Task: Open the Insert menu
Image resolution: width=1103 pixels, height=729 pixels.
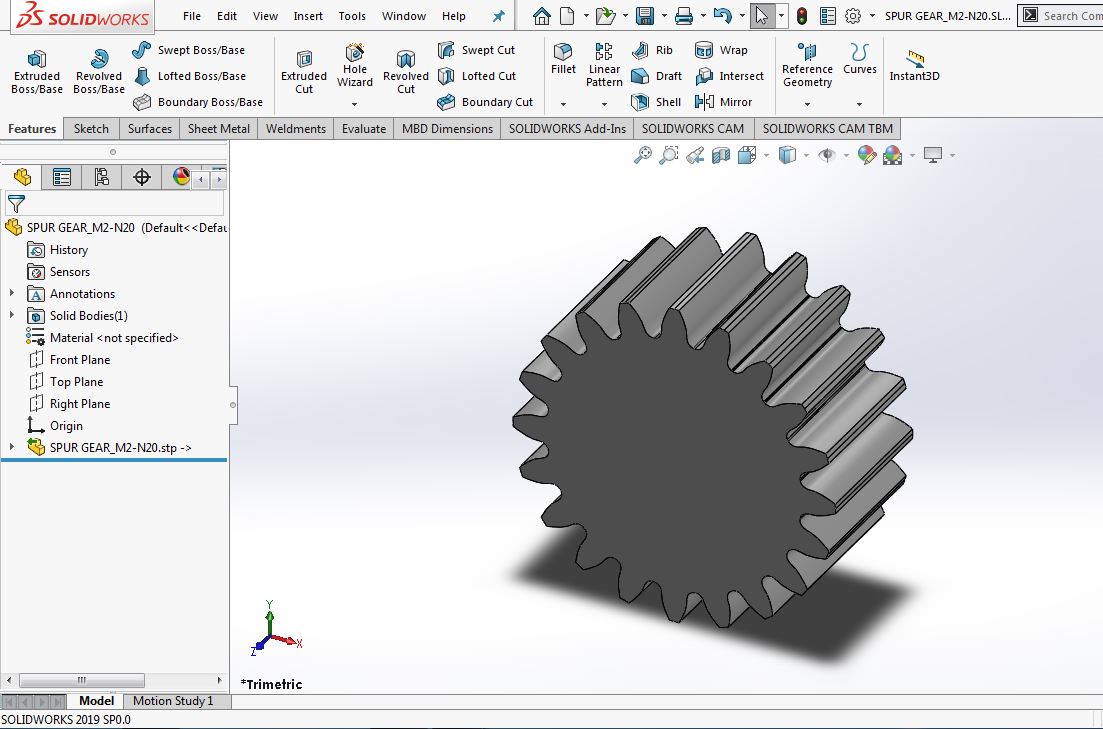Action: pos(308,15)
